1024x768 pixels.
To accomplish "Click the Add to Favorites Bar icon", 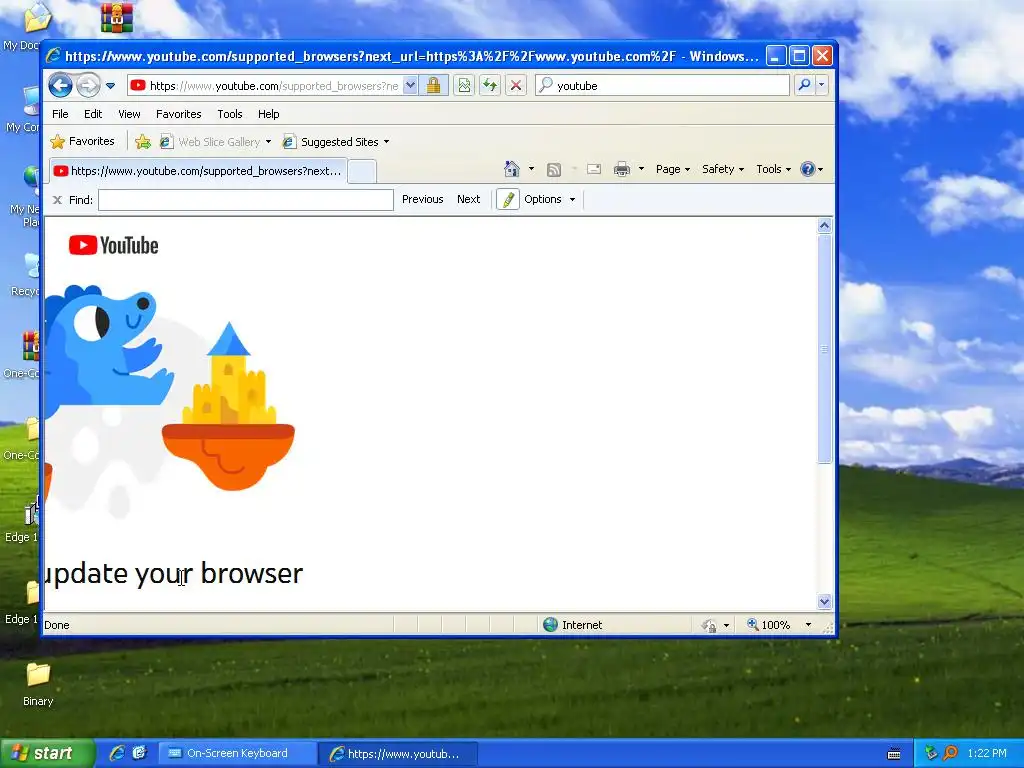I will click(x=143, y=142).
